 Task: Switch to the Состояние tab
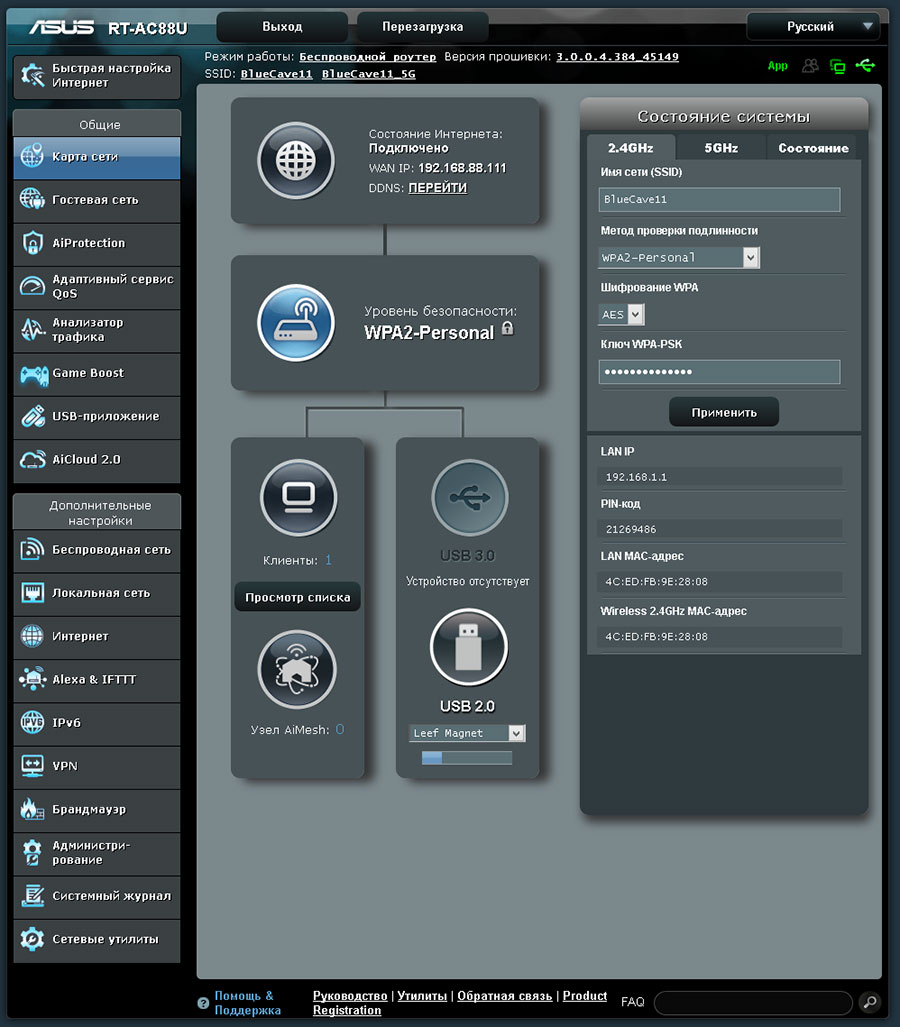pyautogui.click(x=813, y=148)
